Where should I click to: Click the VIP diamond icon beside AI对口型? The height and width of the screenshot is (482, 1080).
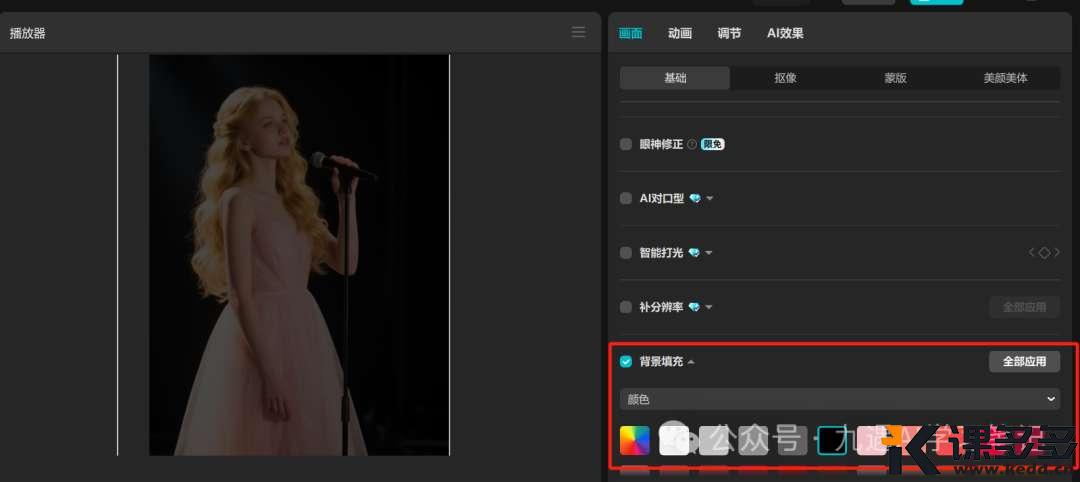click(x=694, y=198)
